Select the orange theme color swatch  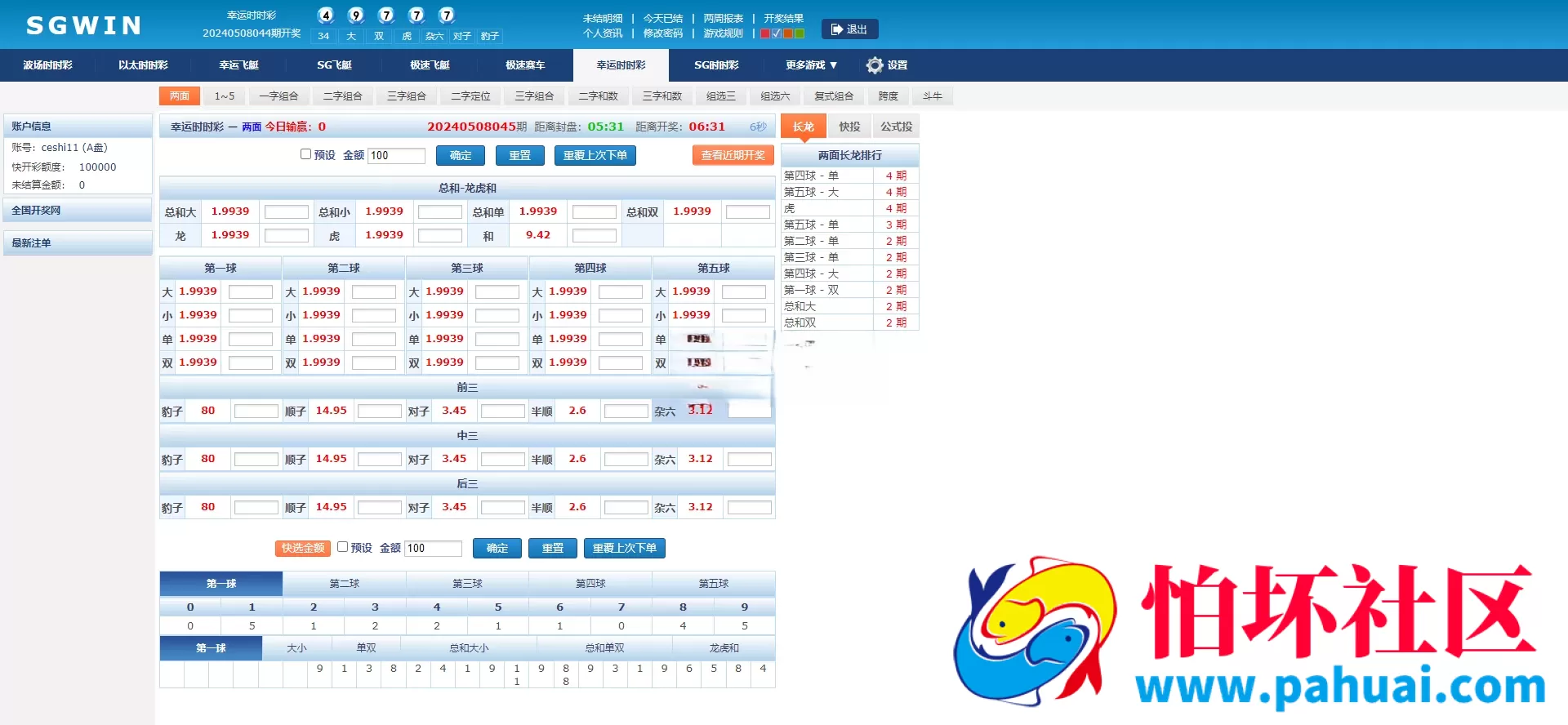(788, 33)
